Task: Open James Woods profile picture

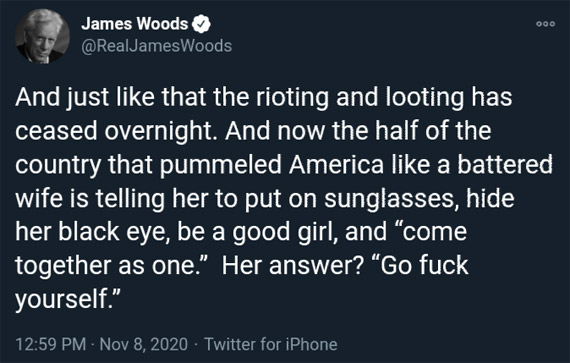Action: [x=43, y=36]
